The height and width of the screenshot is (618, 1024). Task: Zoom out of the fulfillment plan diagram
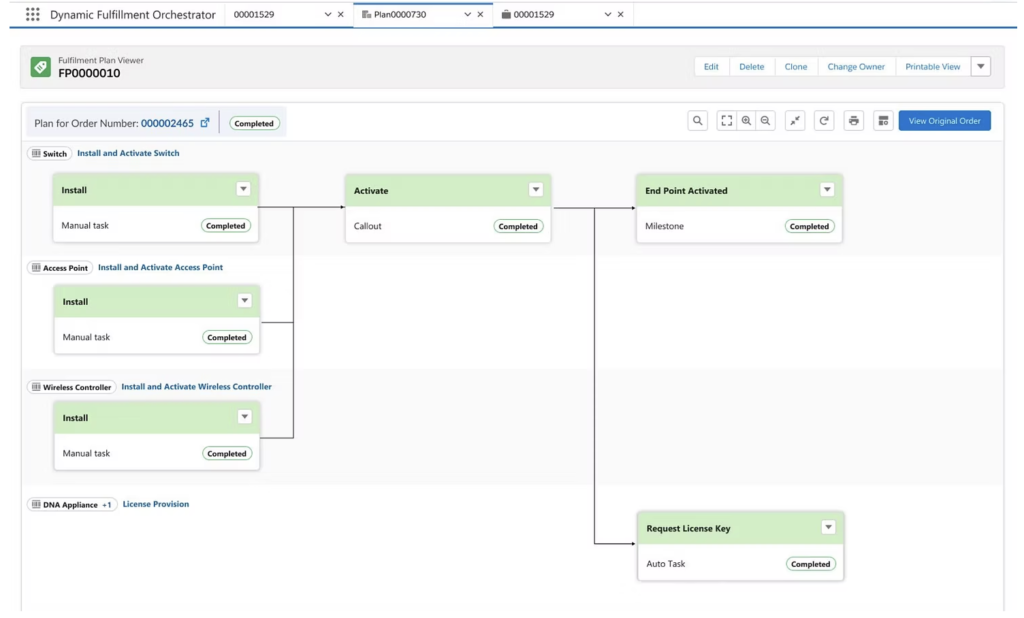click(765, 120)
